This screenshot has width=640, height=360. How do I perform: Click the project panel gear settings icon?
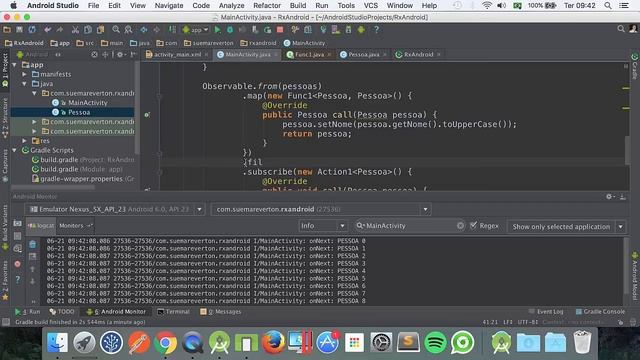[x=120, y=54]
